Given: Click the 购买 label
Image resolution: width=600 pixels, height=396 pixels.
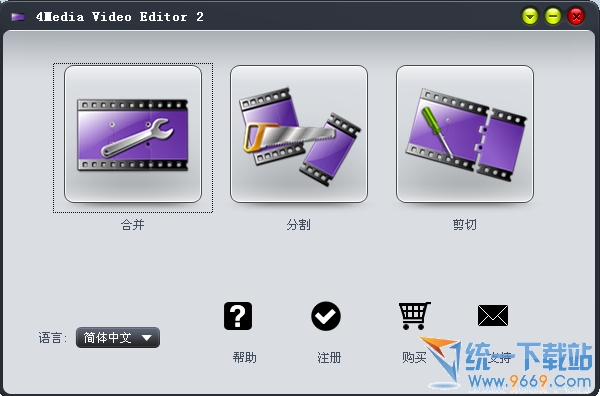Looking at the screenshot, I should tap(414, 358).
